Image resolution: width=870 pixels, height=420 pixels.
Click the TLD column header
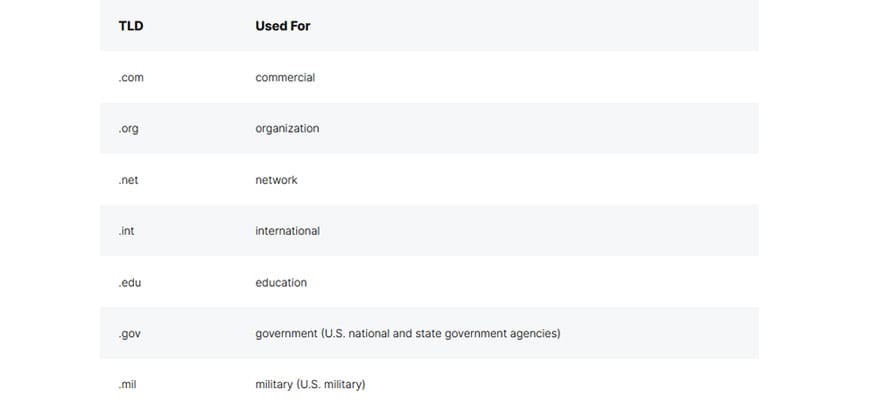coord(131,26)
